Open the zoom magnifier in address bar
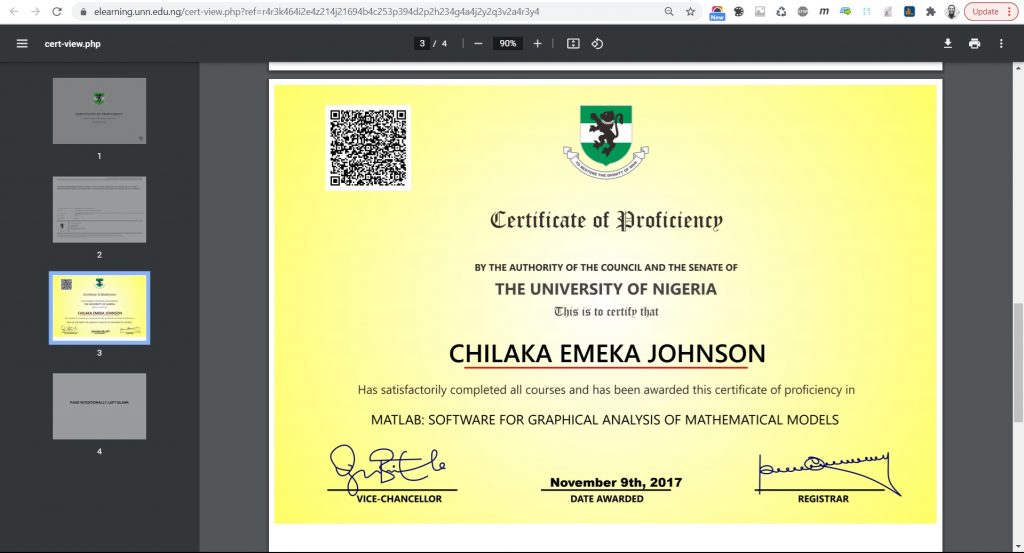 pos(669,12)
